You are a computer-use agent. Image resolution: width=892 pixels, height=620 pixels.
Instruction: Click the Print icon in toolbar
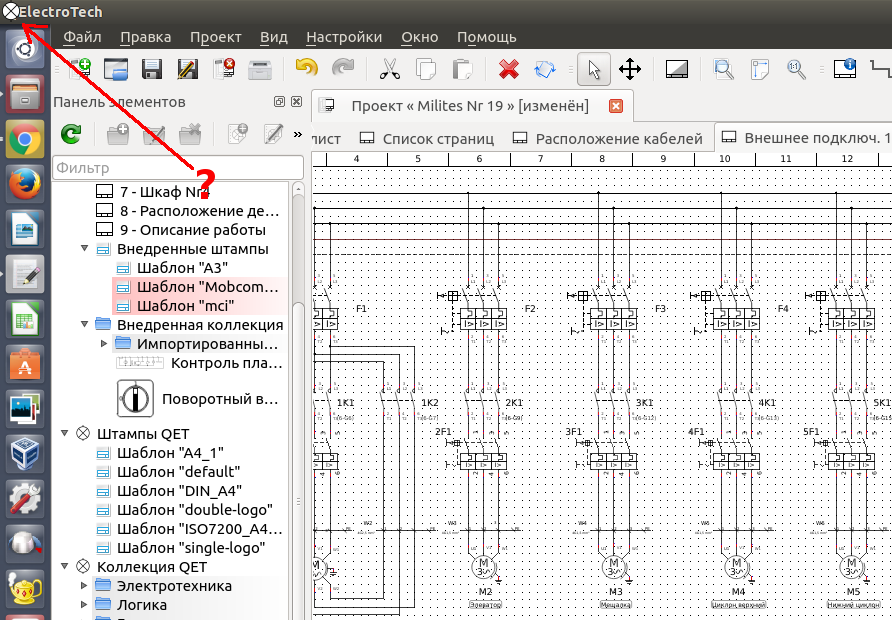260,69
